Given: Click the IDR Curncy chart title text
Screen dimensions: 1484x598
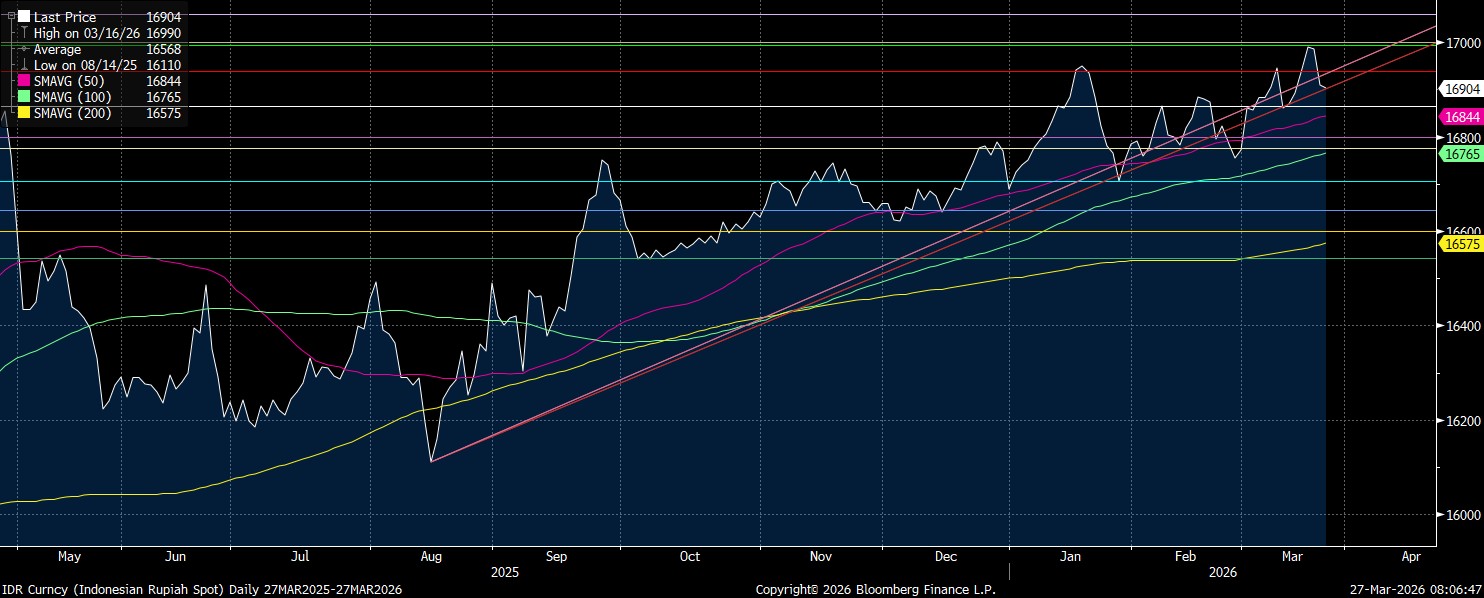Looking at the screenshot, I should tap(201, 590).
